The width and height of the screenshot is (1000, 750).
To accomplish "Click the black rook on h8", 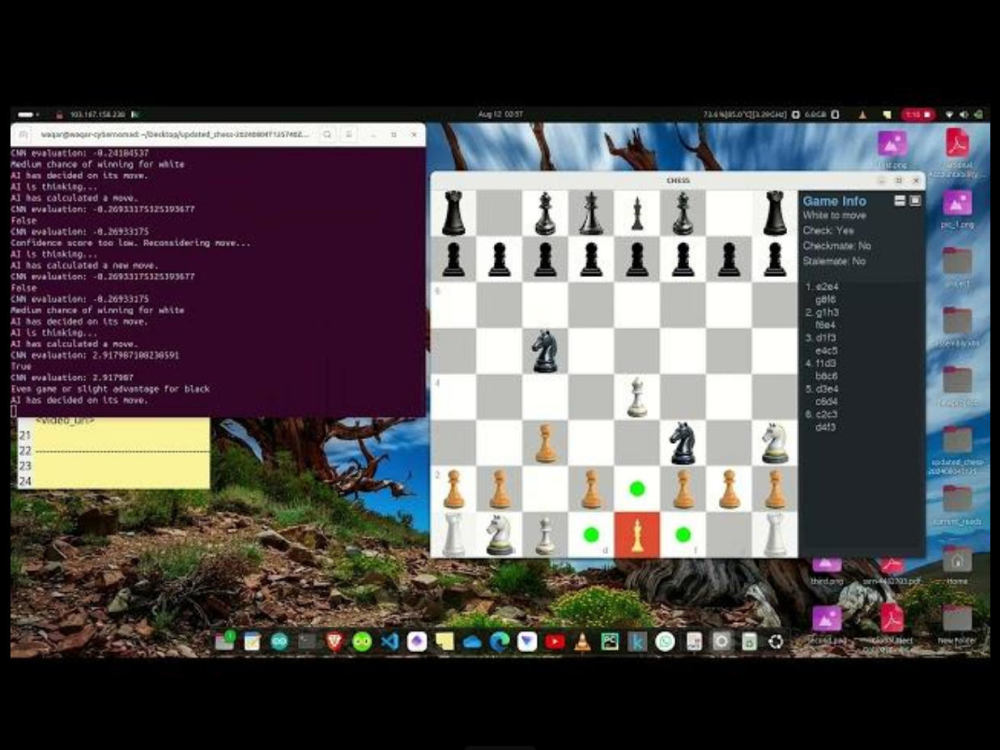I will pyautogui.click(x=774, y=213).
